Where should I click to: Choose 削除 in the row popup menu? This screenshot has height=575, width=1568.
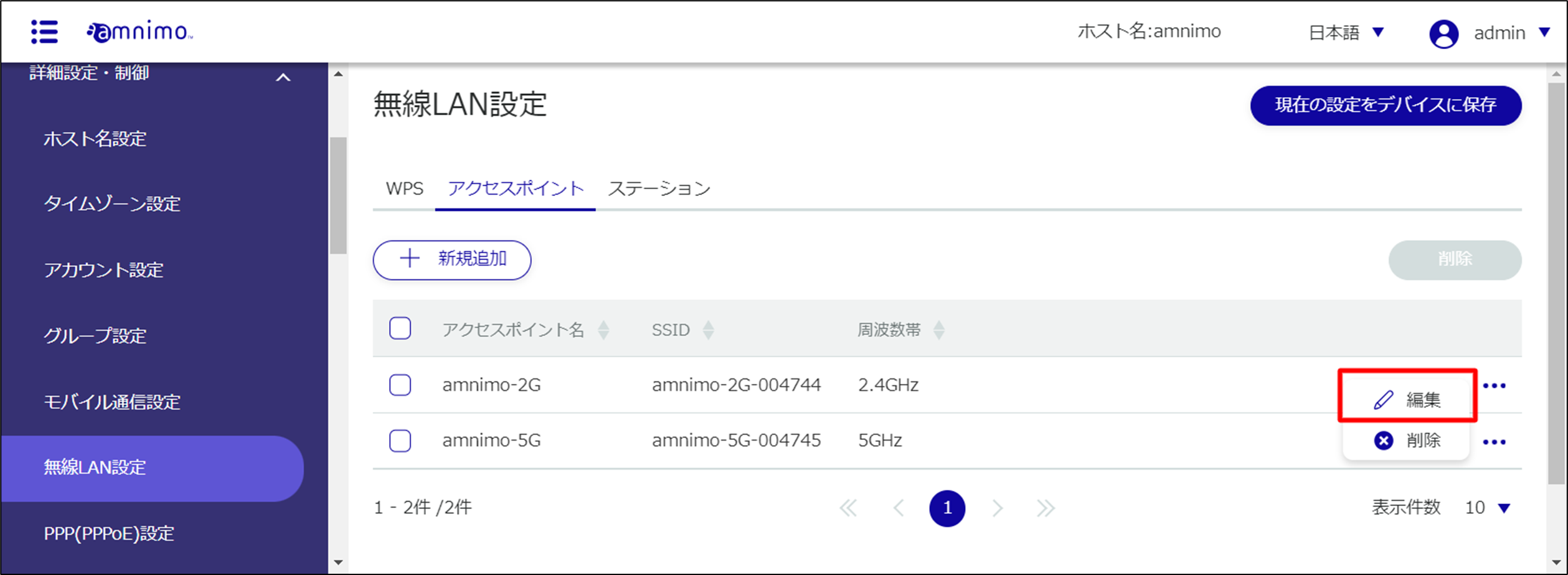tap(1407, 441)
